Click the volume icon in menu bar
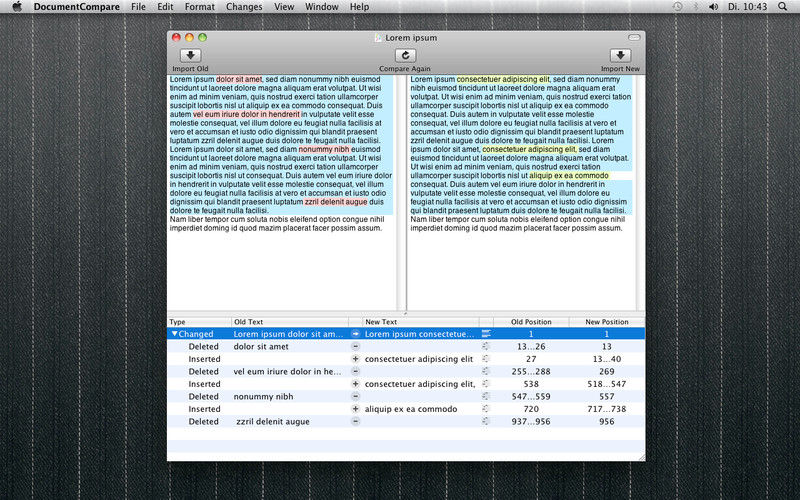800x500 pixels. [714, 7]
